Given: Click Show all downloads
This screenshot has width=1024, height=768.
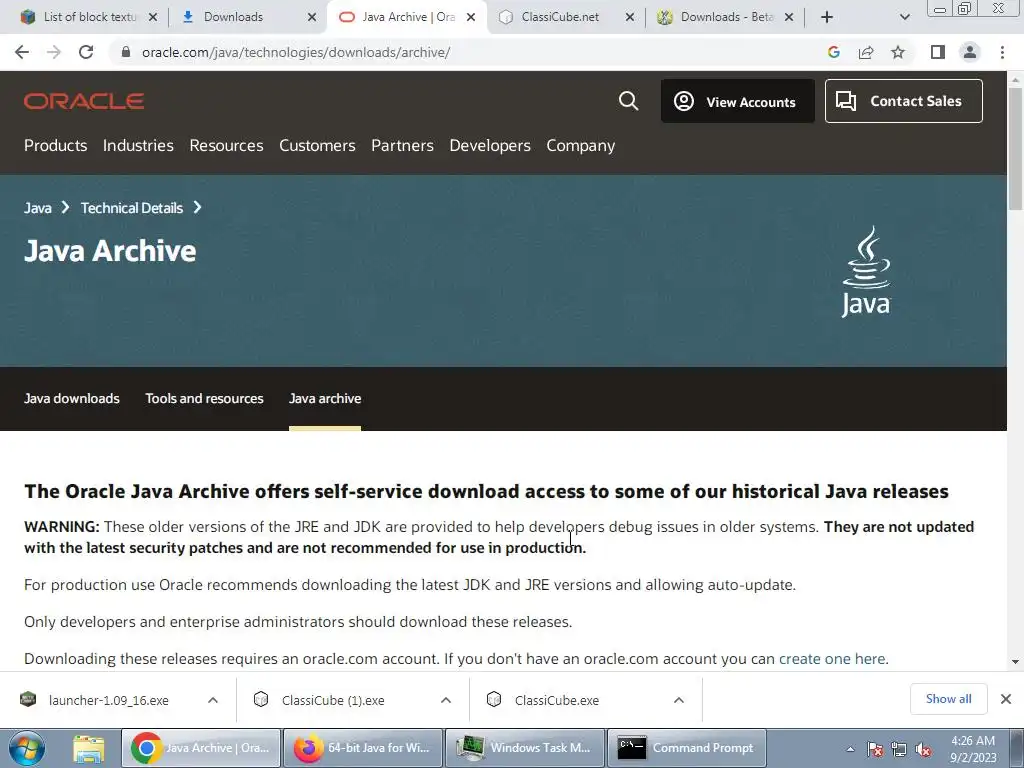Looking at the screenshot, I should (948, 699).
